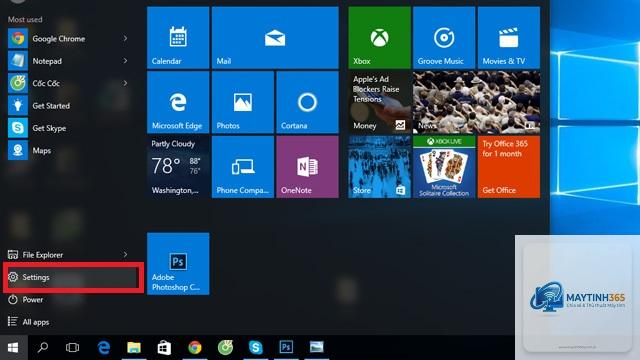Open the Money news tile

pos(379,102)
